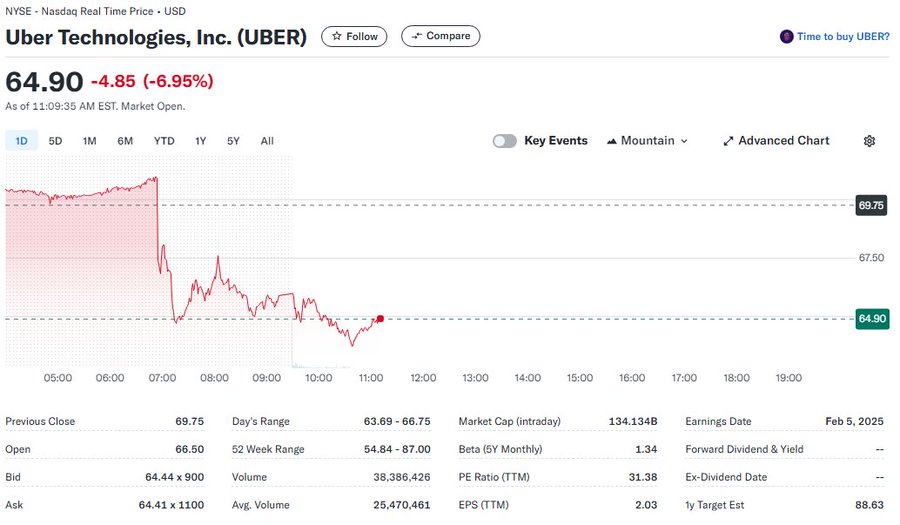The height and width of the screenshot is (525, 900).
Task: Click the 52 Week Range value 54.84 - 87.00
Action: pos(397,449)
